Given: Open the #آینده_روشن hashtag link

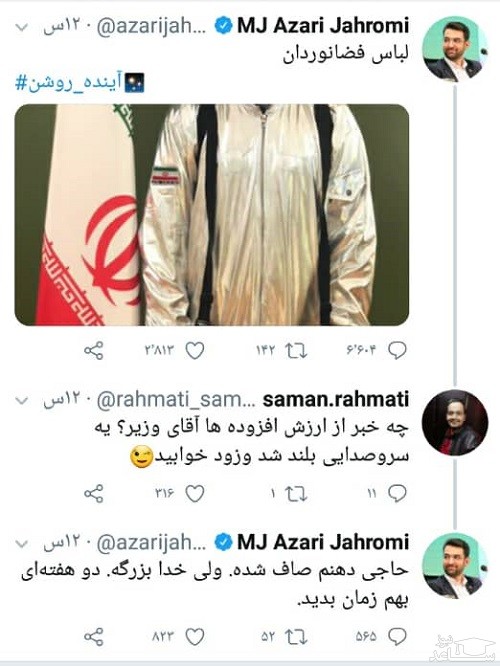Looking at the screenshot, I should (x=68, y=82).
